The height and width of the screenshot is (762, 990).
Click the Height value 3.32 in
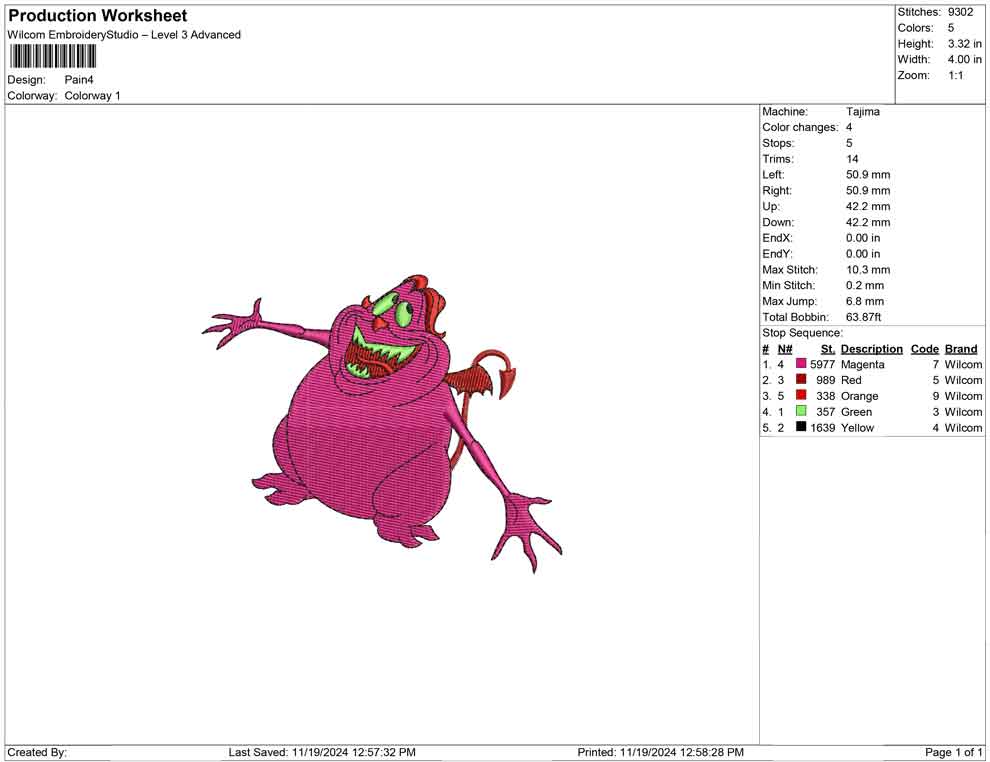(965, 44)
